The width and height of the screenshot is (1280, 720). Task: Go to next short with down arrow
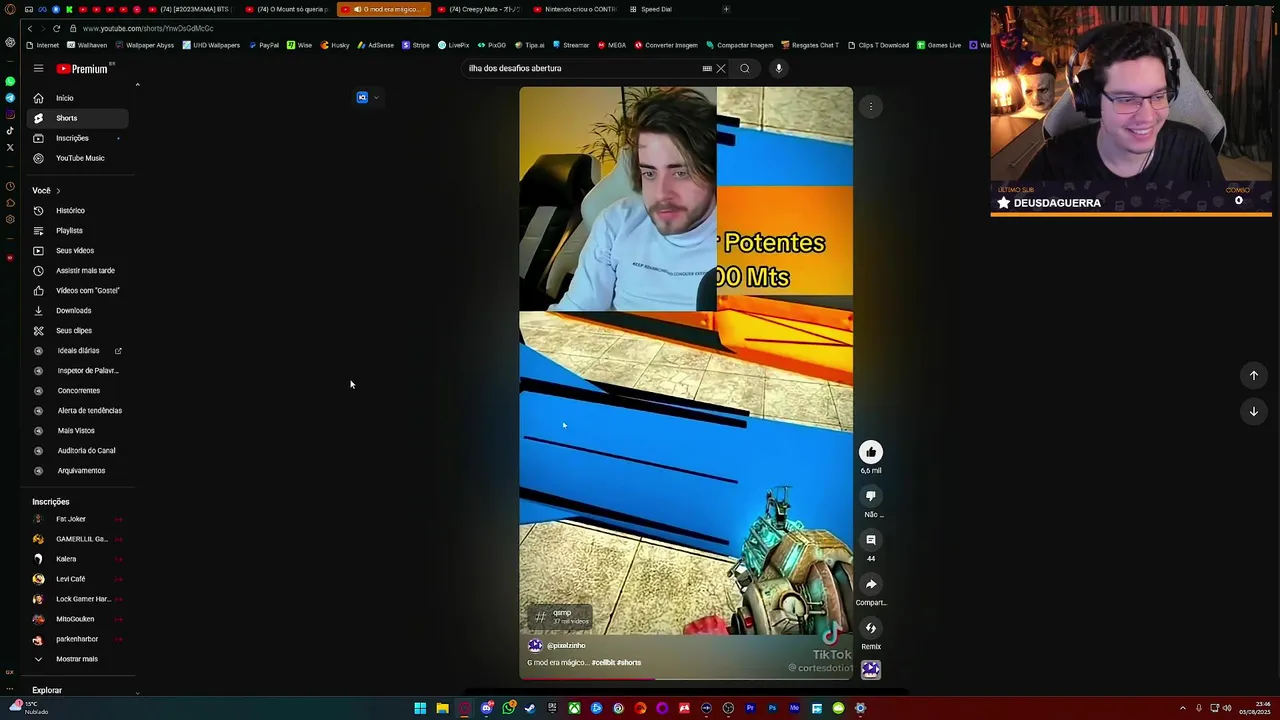pyautogui.click(x=1254, y=411)
